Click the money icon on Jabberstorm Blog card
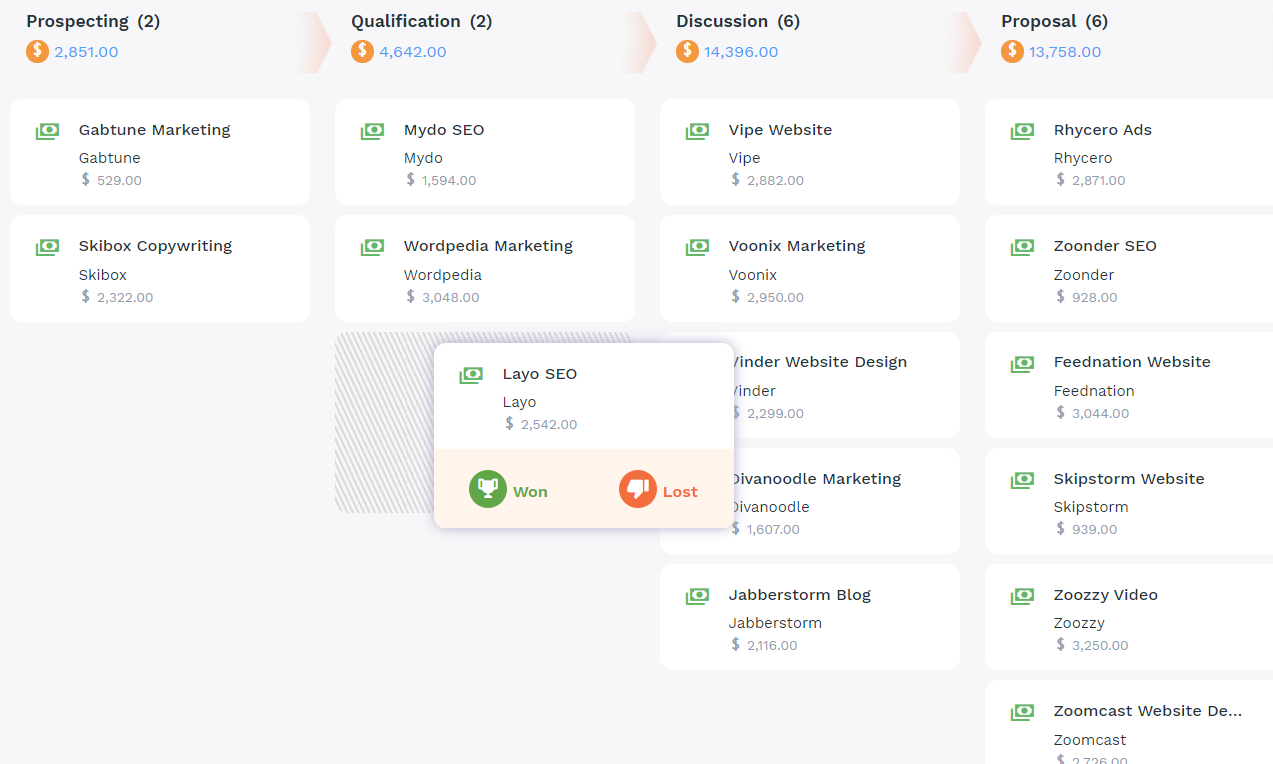 [x=697, y=596]
